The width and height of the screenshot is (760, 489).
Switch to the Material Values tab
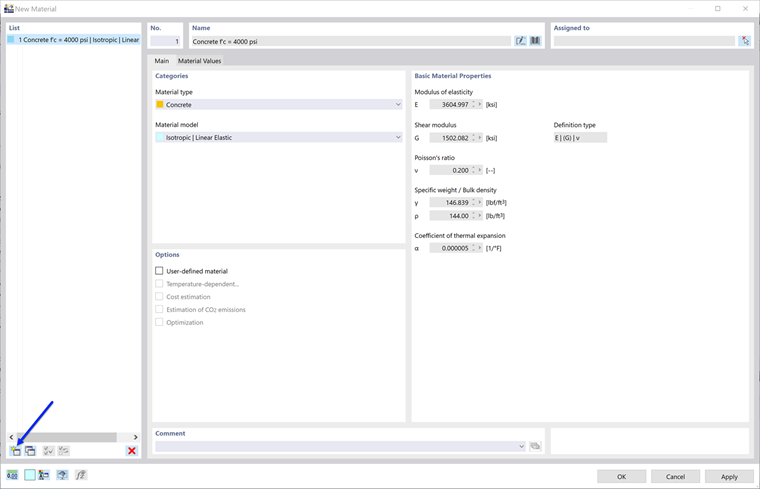[x=199, y=61]
